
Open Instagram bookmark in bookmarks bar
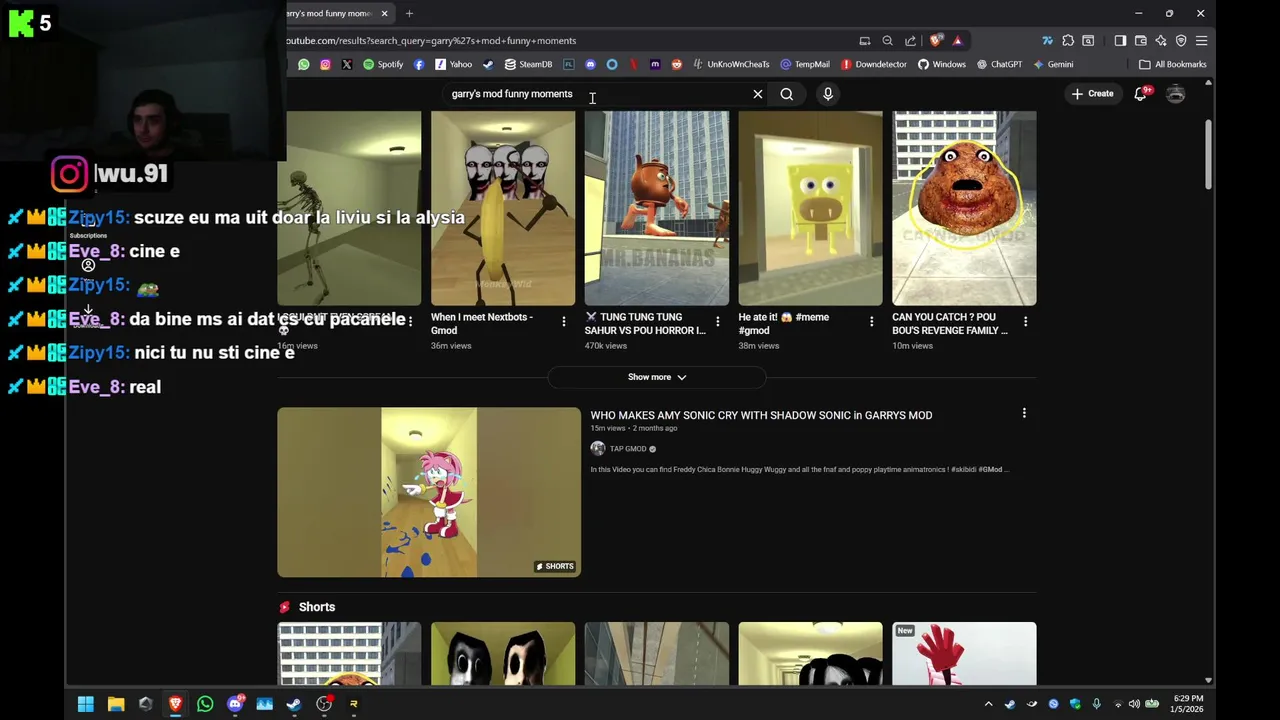[325, 64]
